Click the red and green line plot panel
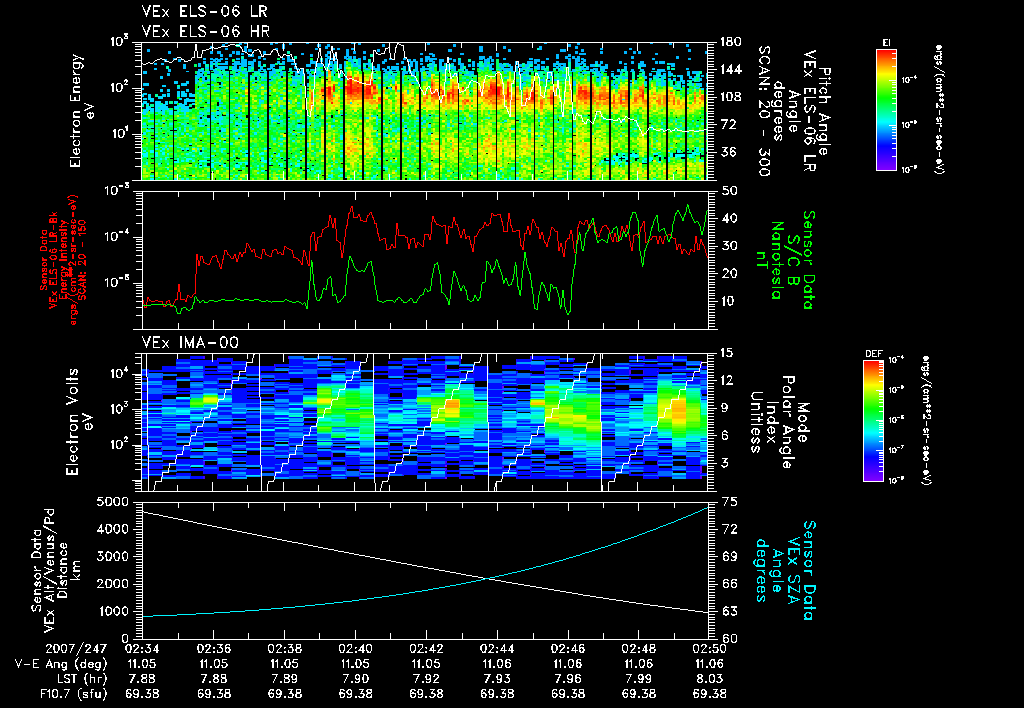 (424, 260)
